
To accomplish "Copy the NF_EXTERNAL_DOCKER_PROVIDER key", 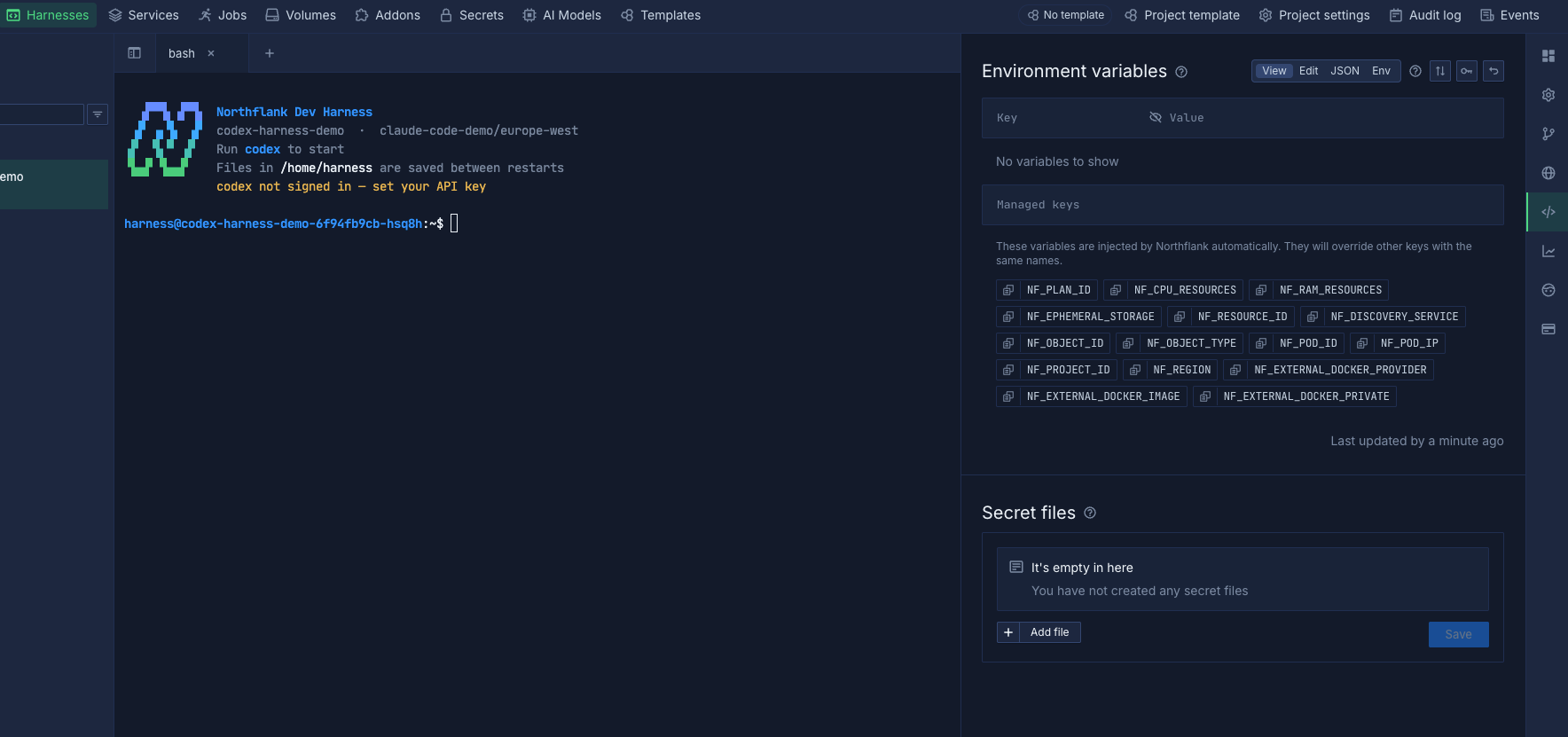I will point(1235,370).
